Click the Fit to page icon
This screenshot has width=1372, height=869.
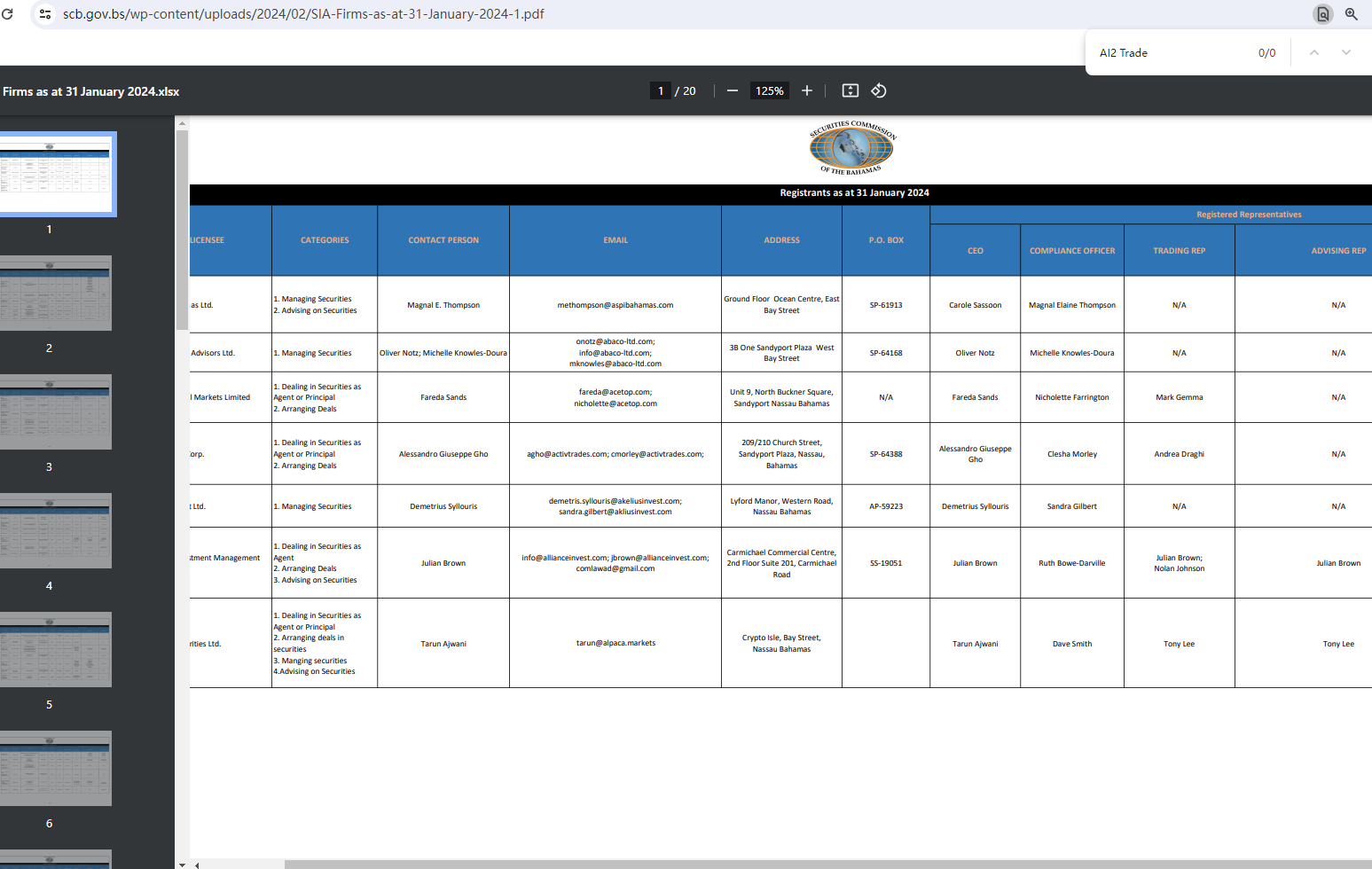coord(851,90)
